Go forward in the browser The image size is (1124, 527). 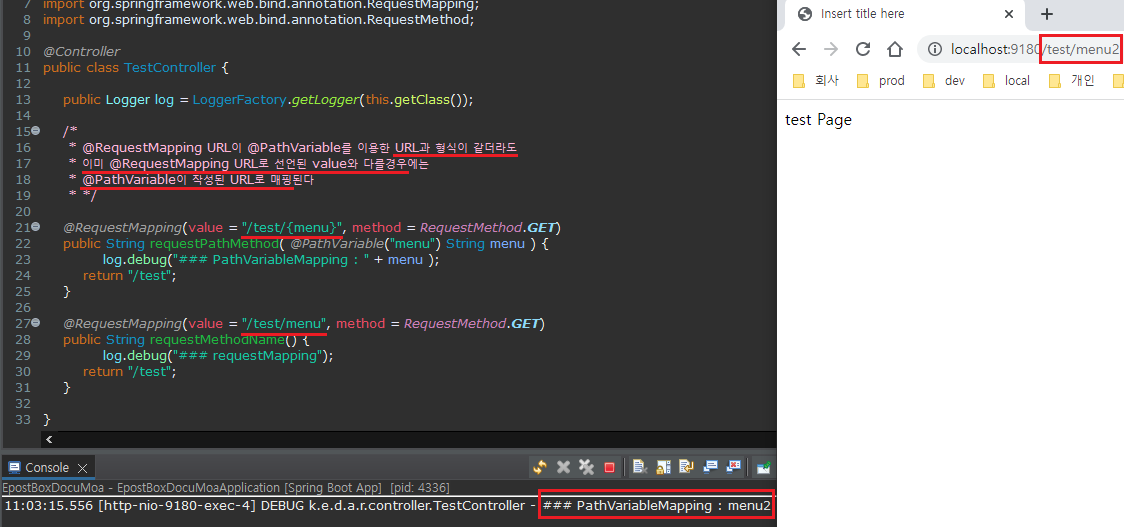(831, 49)
